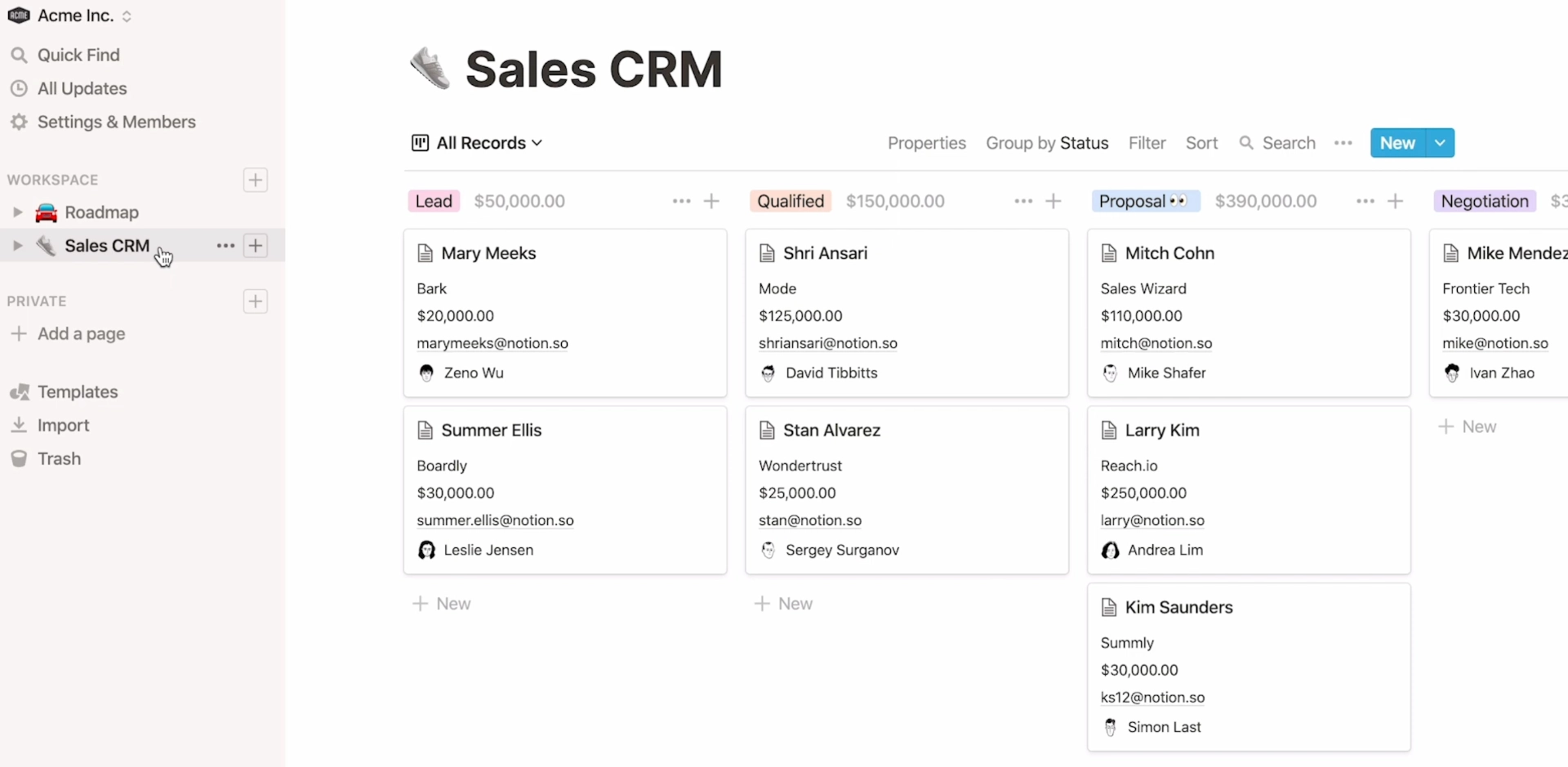Viewport: 1568px width, 767px height.
Task: Open Quick Find search in sidebar
Action: point(78,55)
